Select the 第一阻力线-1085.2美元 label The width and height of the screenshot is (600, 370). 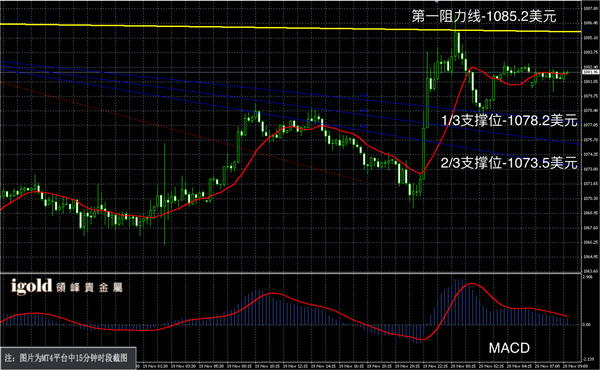[484, 16]
